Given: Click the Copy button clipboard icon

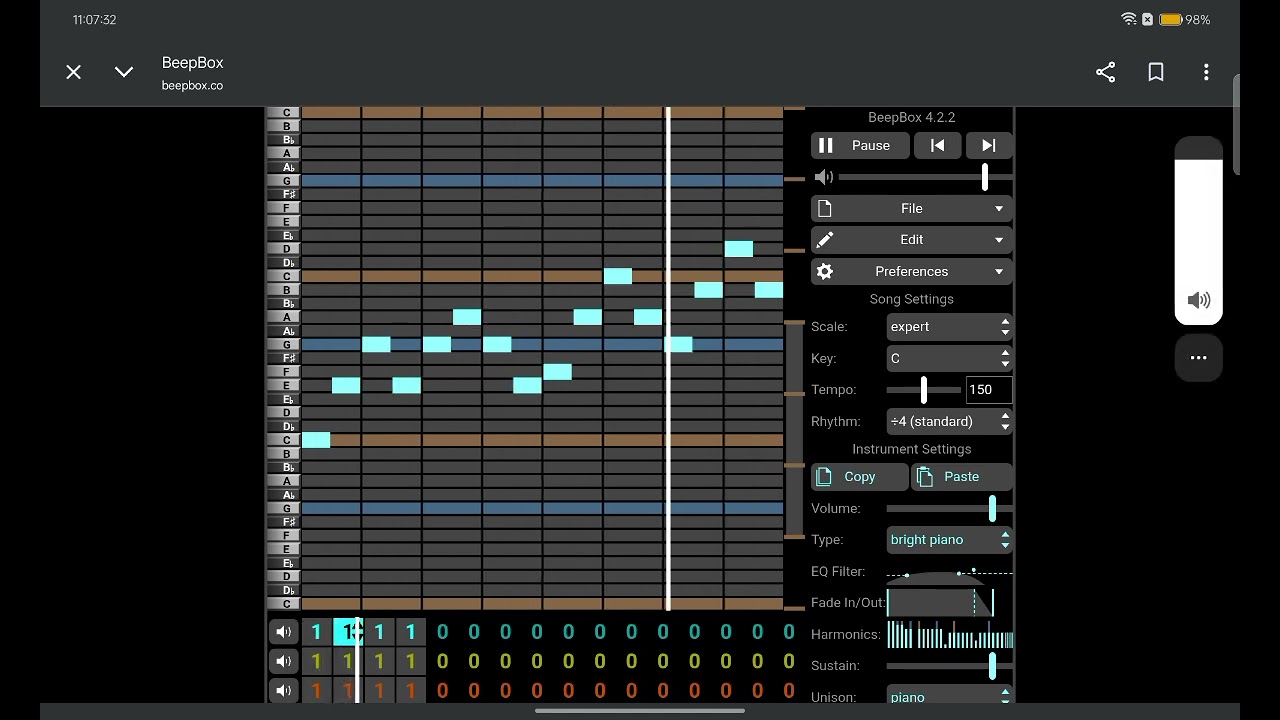Looking at the screenshot, I should pyautogui.click(x=824, y=477).
